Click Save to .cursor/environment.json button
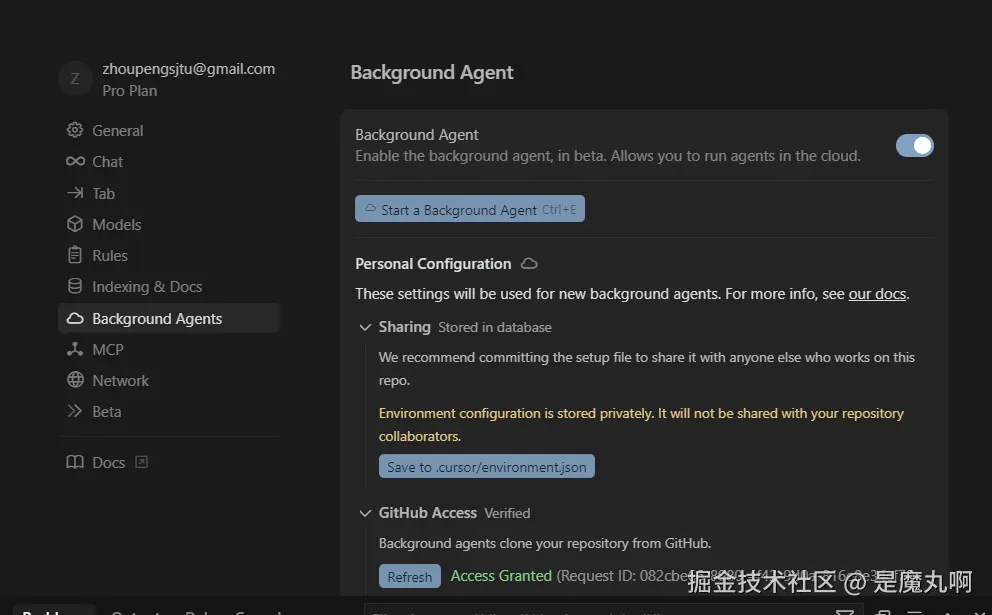This screenshot has width=992, height=615. coord(487,466)
